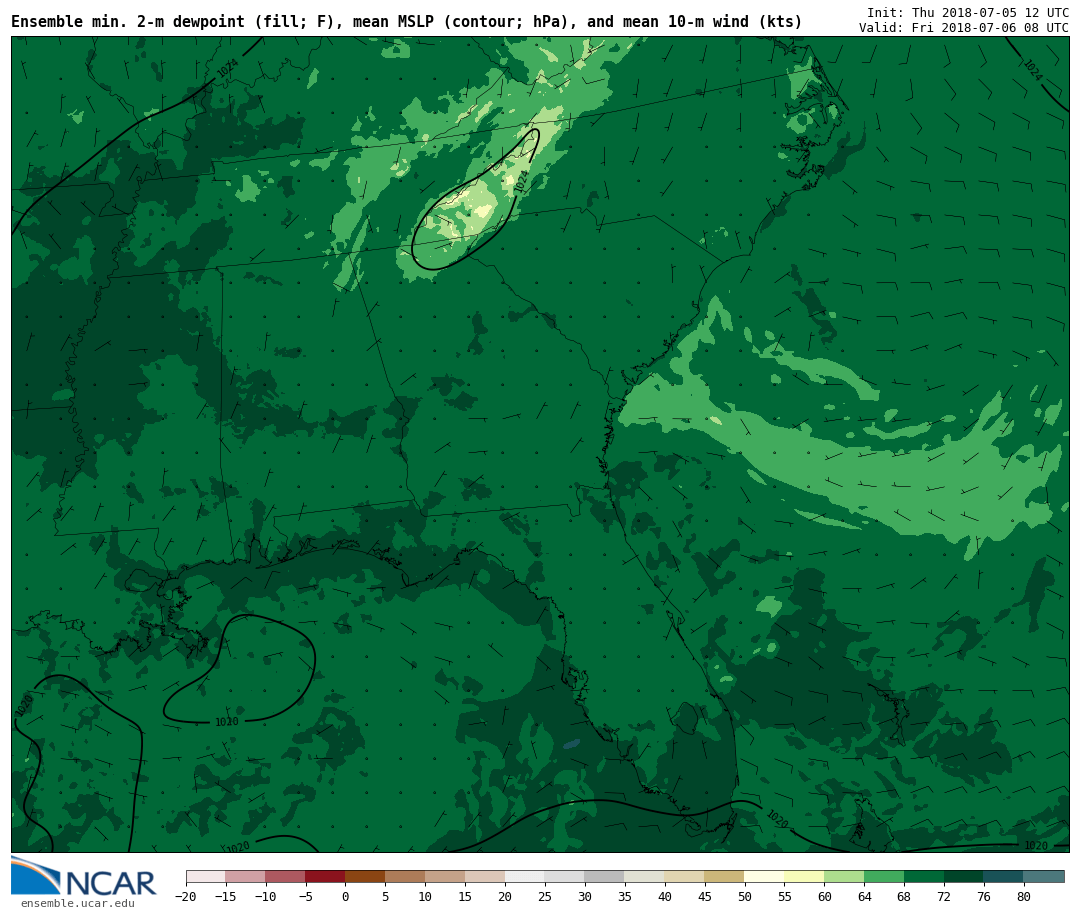
Task: Select the colorbar swatch between 76 and 80
Action: click(1003, 877)
